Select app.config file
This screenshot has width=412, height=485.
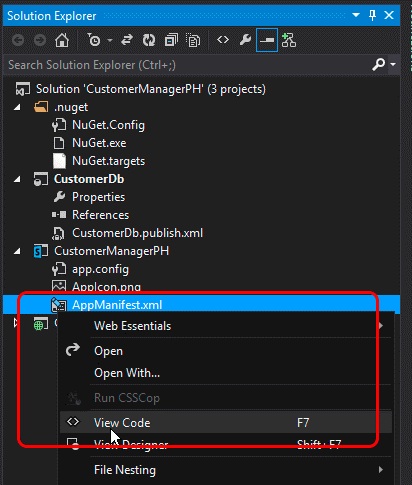(100, 269)
